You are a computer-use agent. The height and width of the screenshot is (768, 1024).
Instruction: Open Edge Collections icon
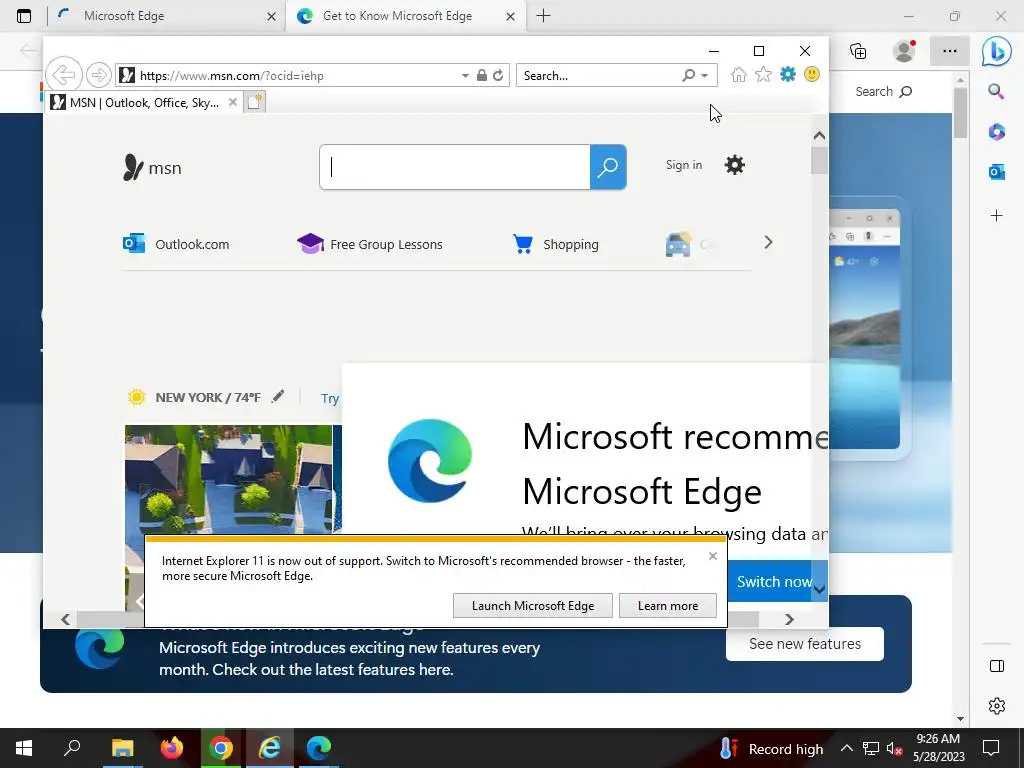tap(858, 51)
